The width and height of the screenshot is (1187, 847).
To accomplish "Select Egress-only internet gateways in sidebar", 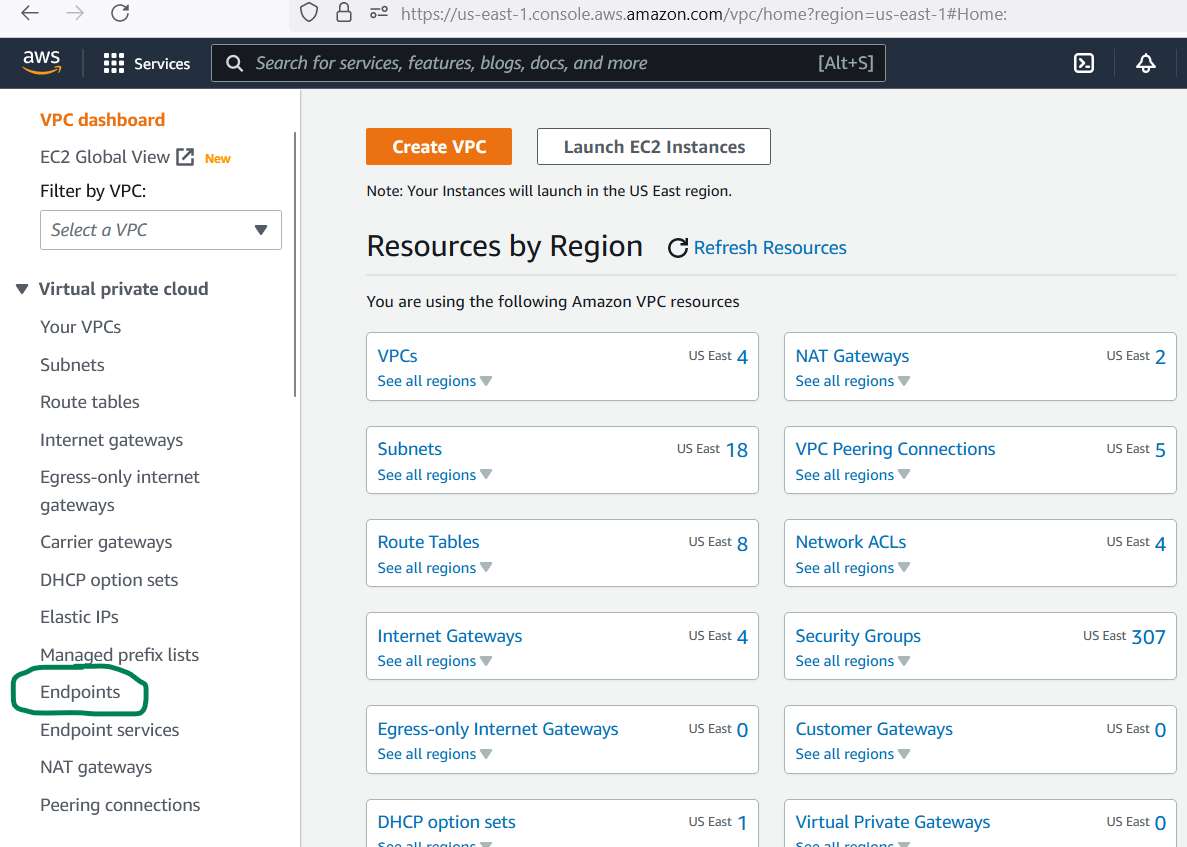I will (x=120, y=491).
